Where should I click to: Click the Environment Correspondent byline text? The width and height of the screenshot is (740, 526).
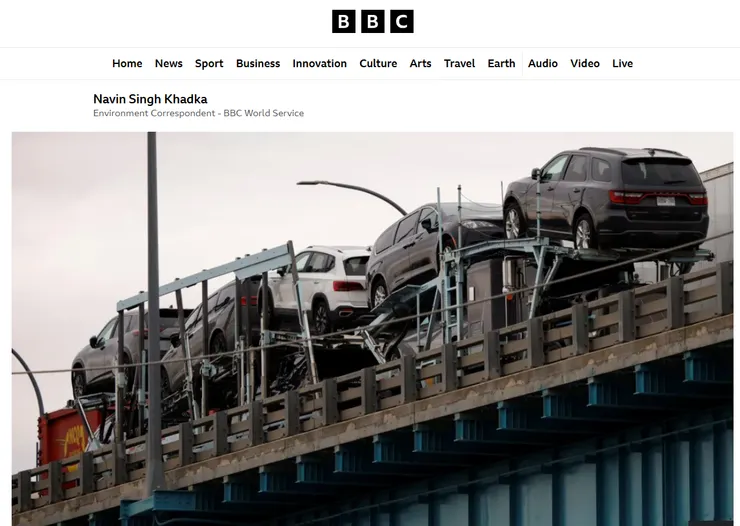point(198,113)
